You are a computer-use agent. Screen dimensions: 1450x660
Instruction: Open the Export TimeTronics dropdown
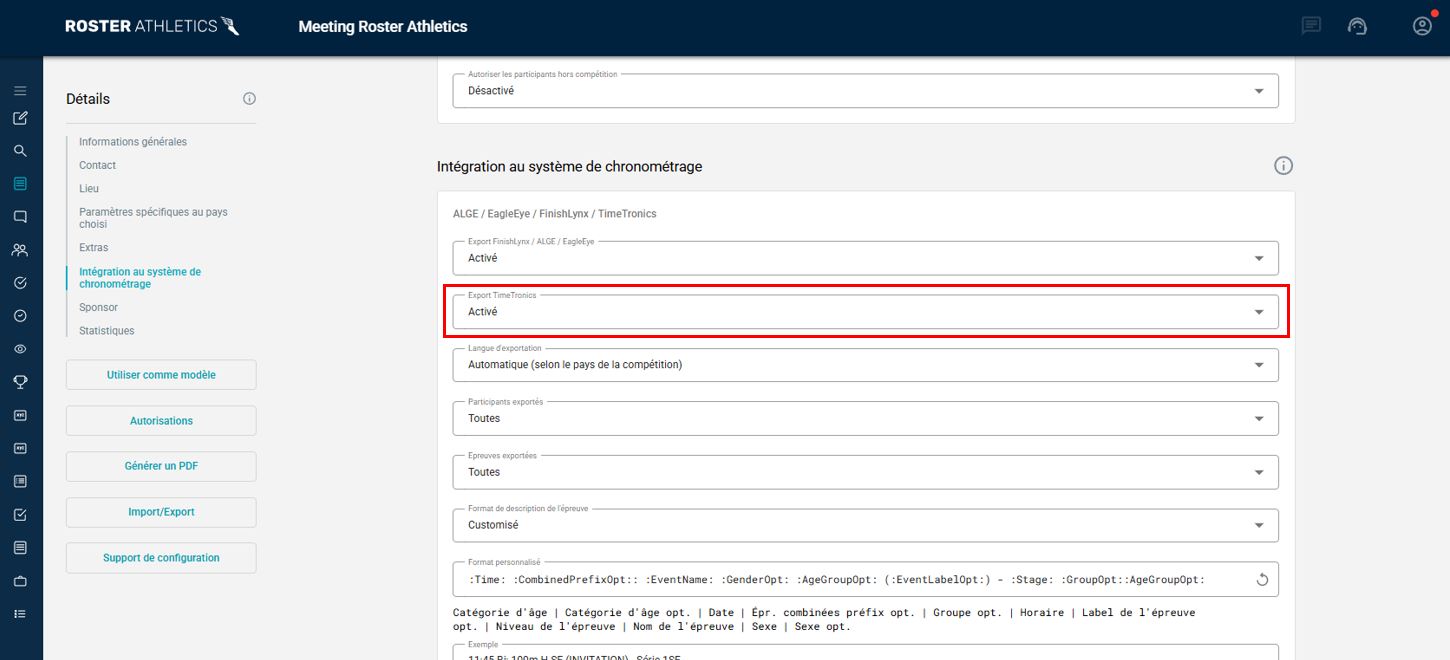coord(866,312)
